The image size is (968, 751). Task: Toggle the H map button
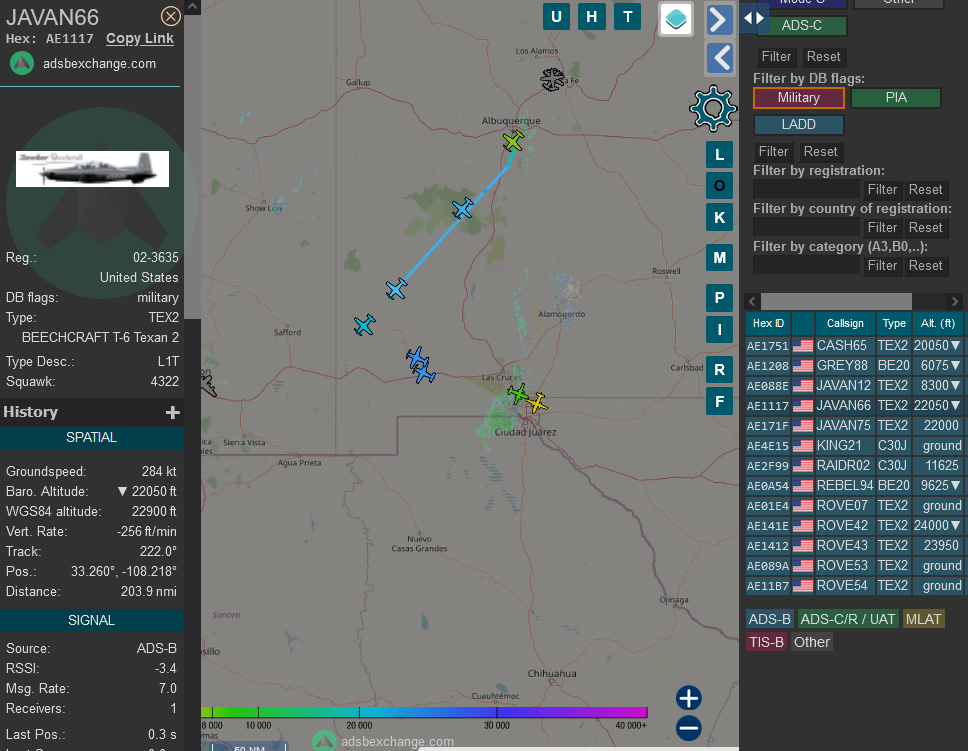tap(591, 17)
